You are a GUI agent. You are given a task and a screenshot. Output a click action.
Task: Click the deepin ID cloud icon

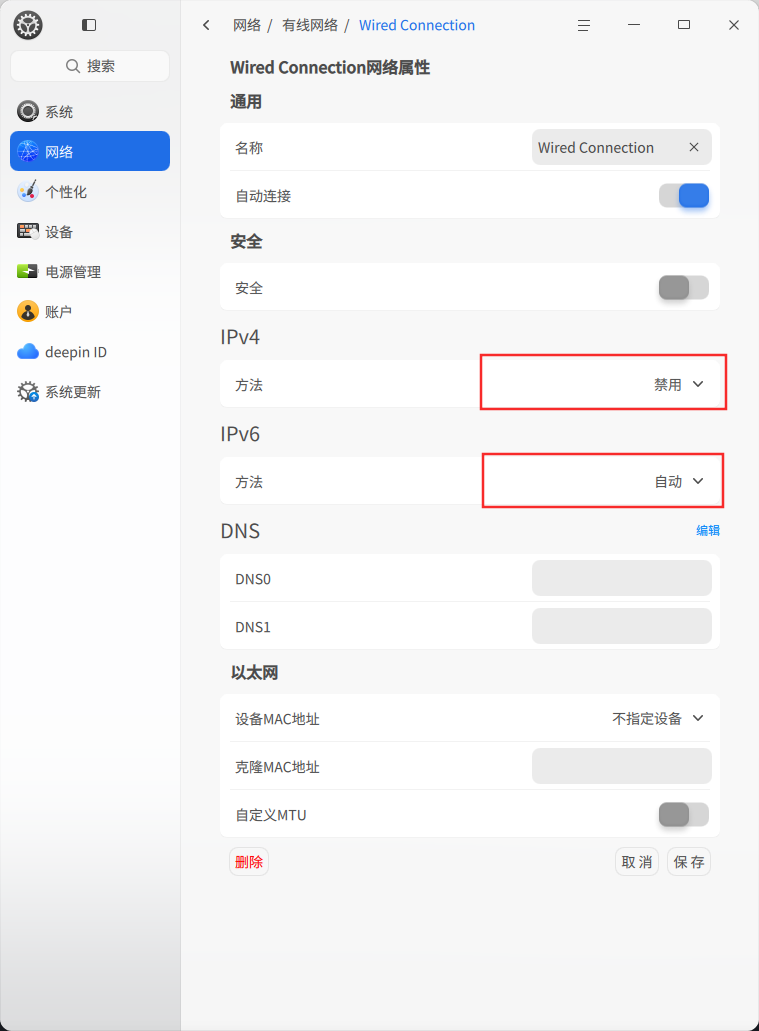28,352
